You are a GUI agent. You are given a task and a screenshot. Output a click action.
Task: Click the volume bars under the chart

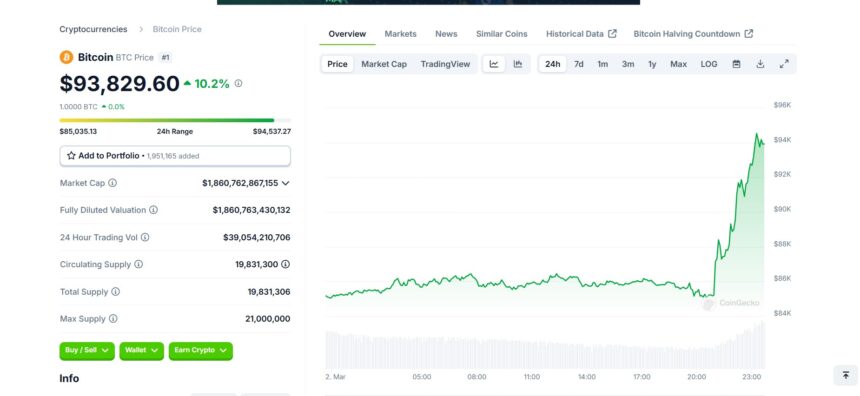point(545,346)
